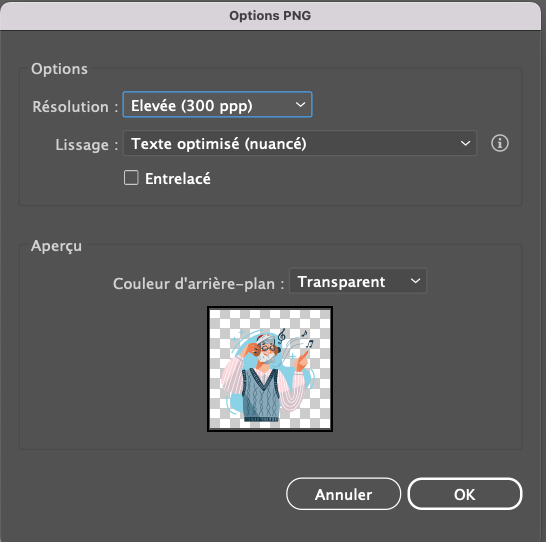Click the Options PNG title bar
546x542 pixels.
[x=270, y=16]
